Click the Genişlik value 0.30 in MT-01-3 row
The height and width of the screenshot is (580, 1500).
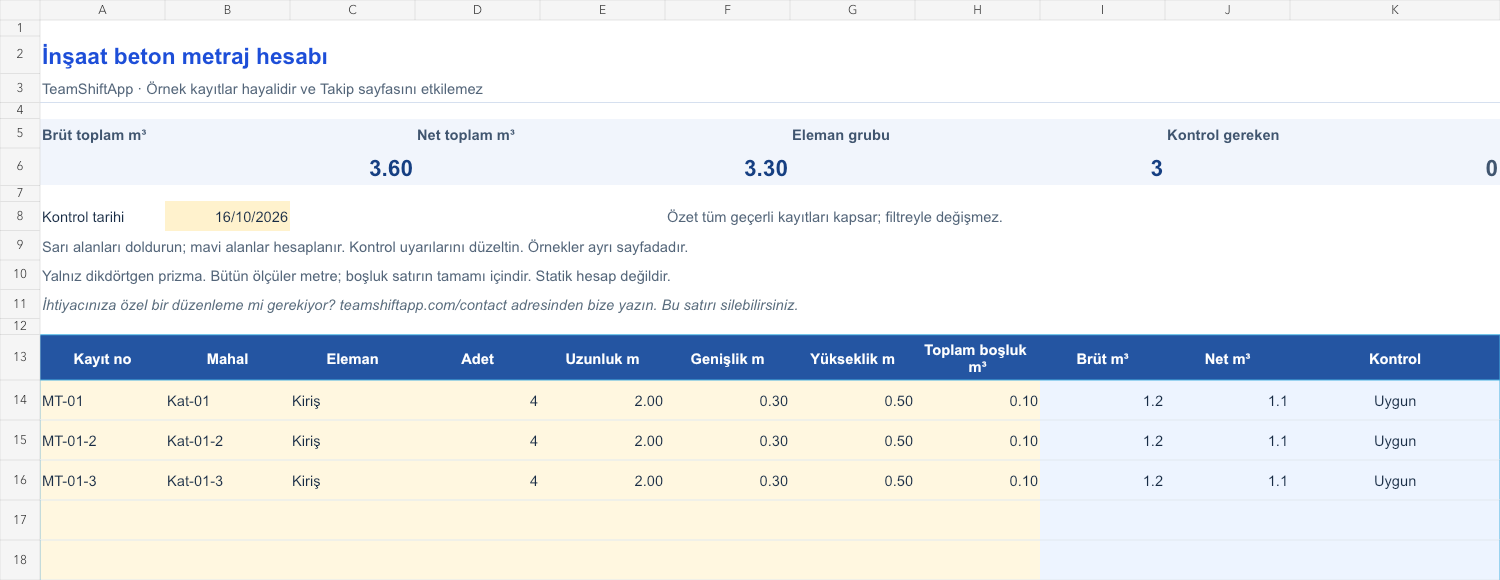pyautogui.click(x=727, y=481)
